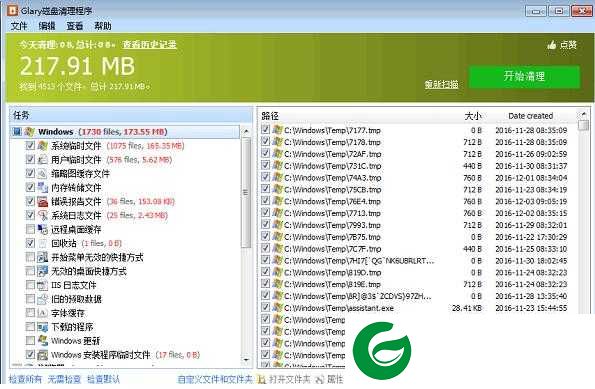Toggle the Windows group checkbox

[17, 132]
